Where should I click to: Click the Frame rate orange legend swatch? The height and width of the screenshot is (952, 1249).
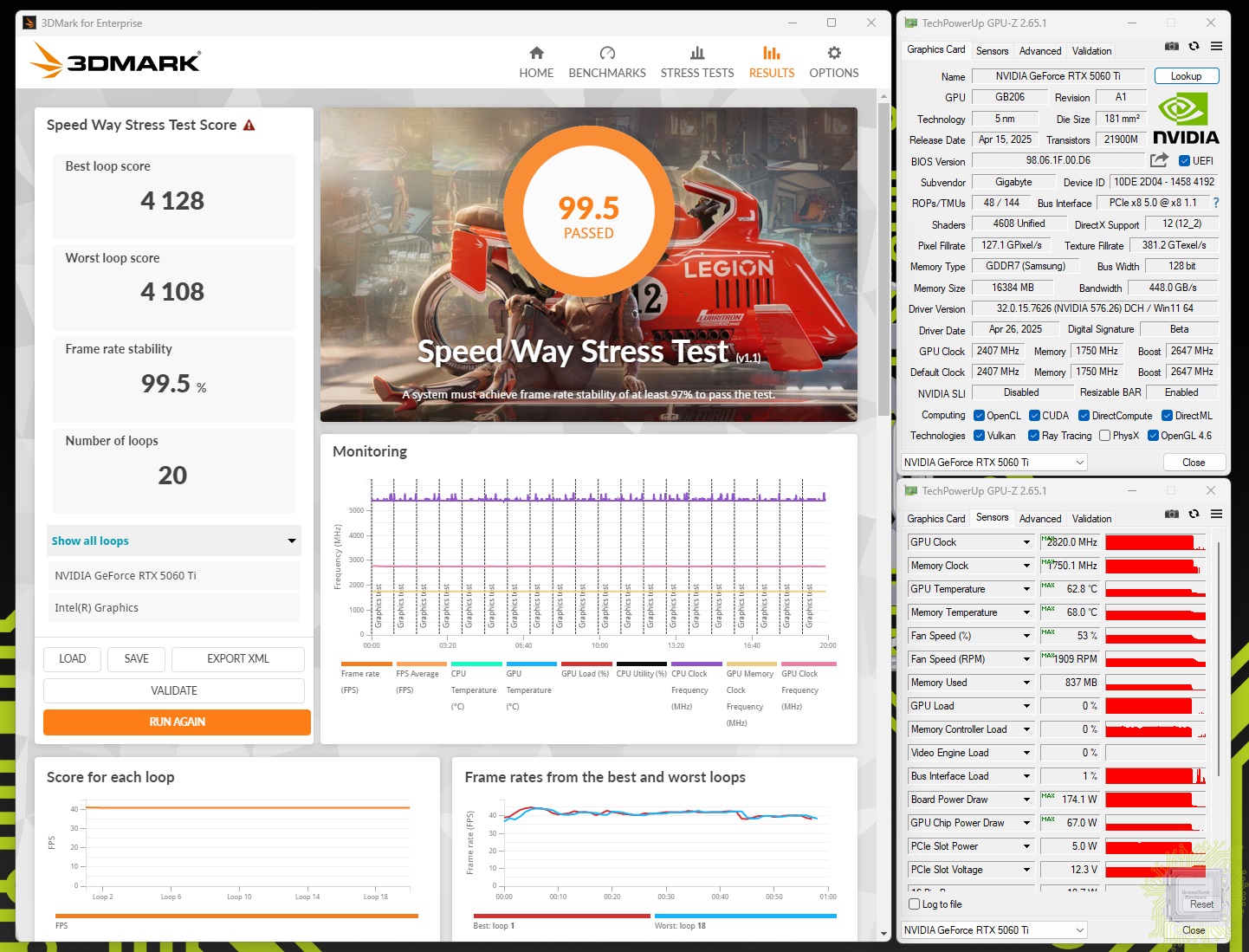pos(366,664)
